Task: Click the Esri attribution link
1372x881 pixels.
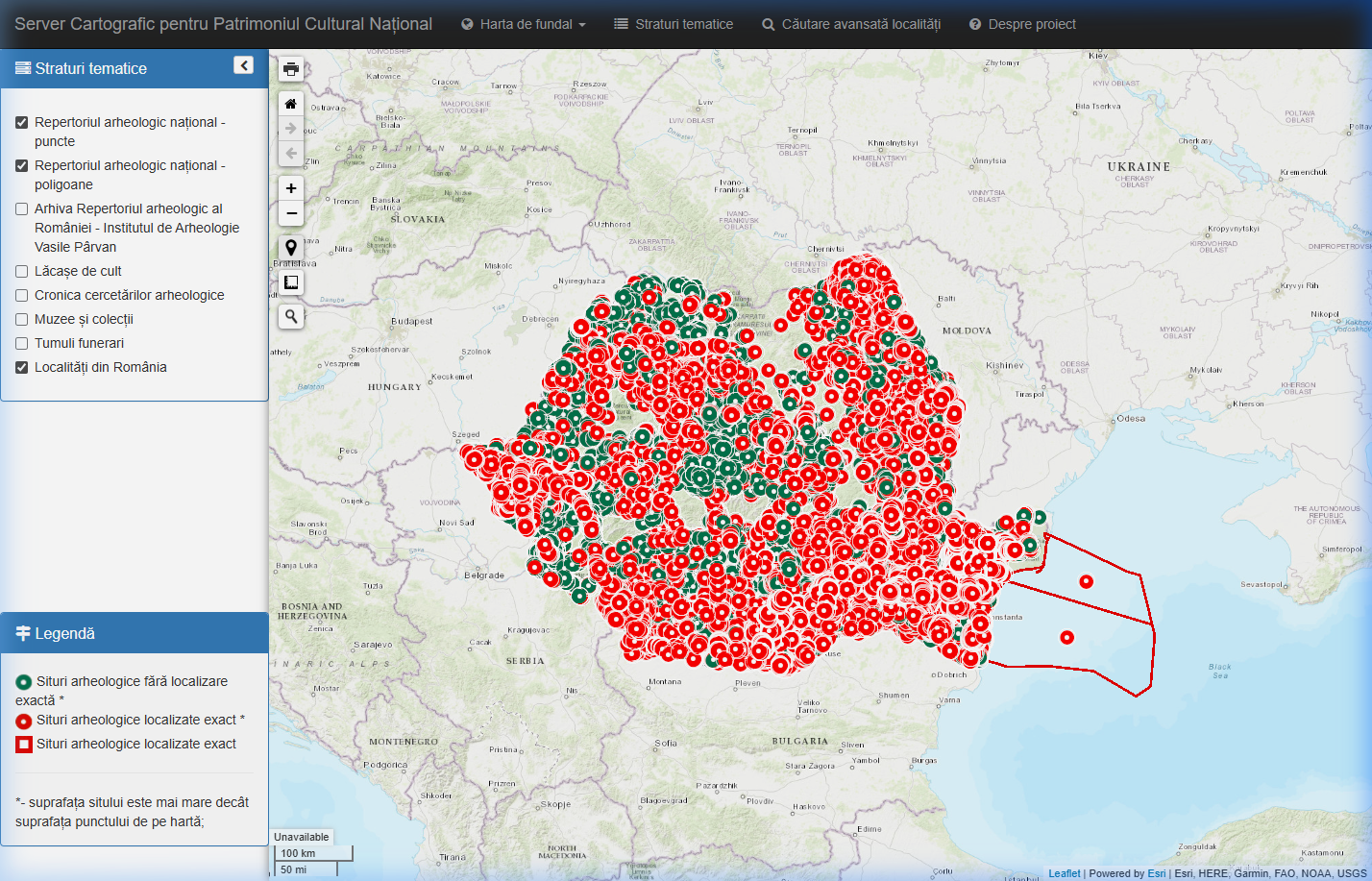Action: [x=1157, y=872]
